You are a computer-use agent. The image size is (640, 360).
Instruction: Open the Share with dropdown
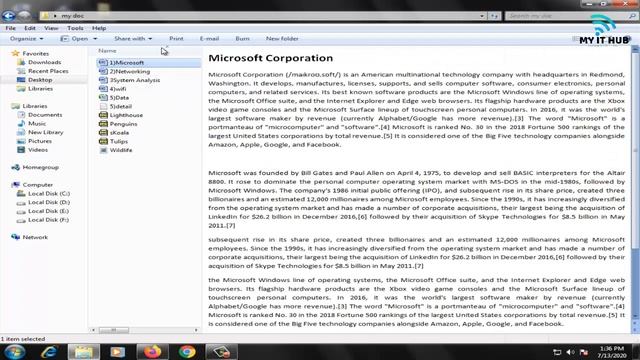click(x=133, y=39)
